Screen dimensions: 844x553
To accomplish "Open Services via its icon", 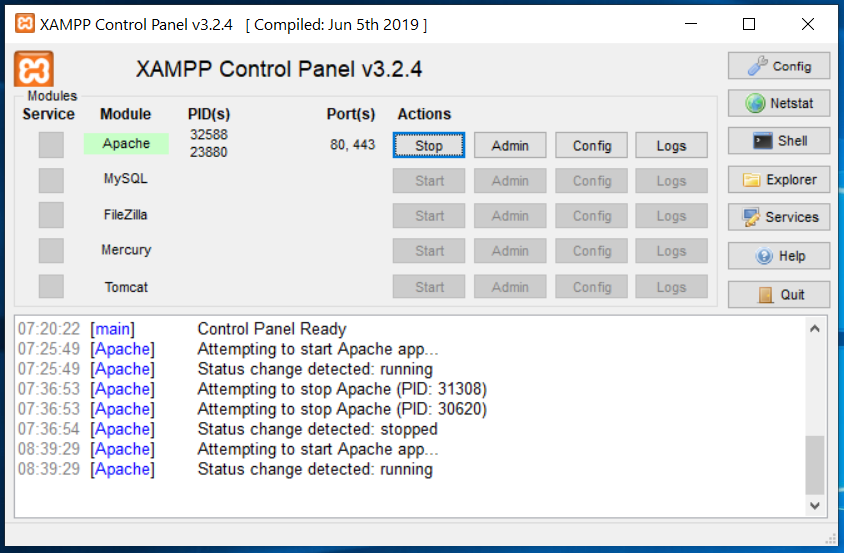I will pos(779,217).
